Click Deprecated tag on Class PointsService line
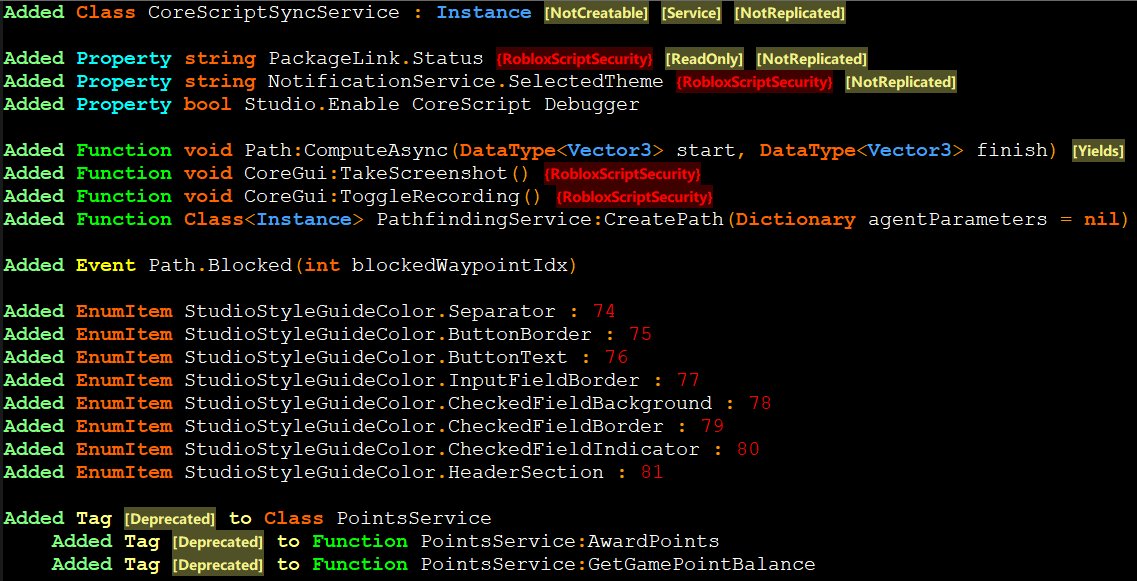Screen dimensions: 1137x581 coord(170,519)
